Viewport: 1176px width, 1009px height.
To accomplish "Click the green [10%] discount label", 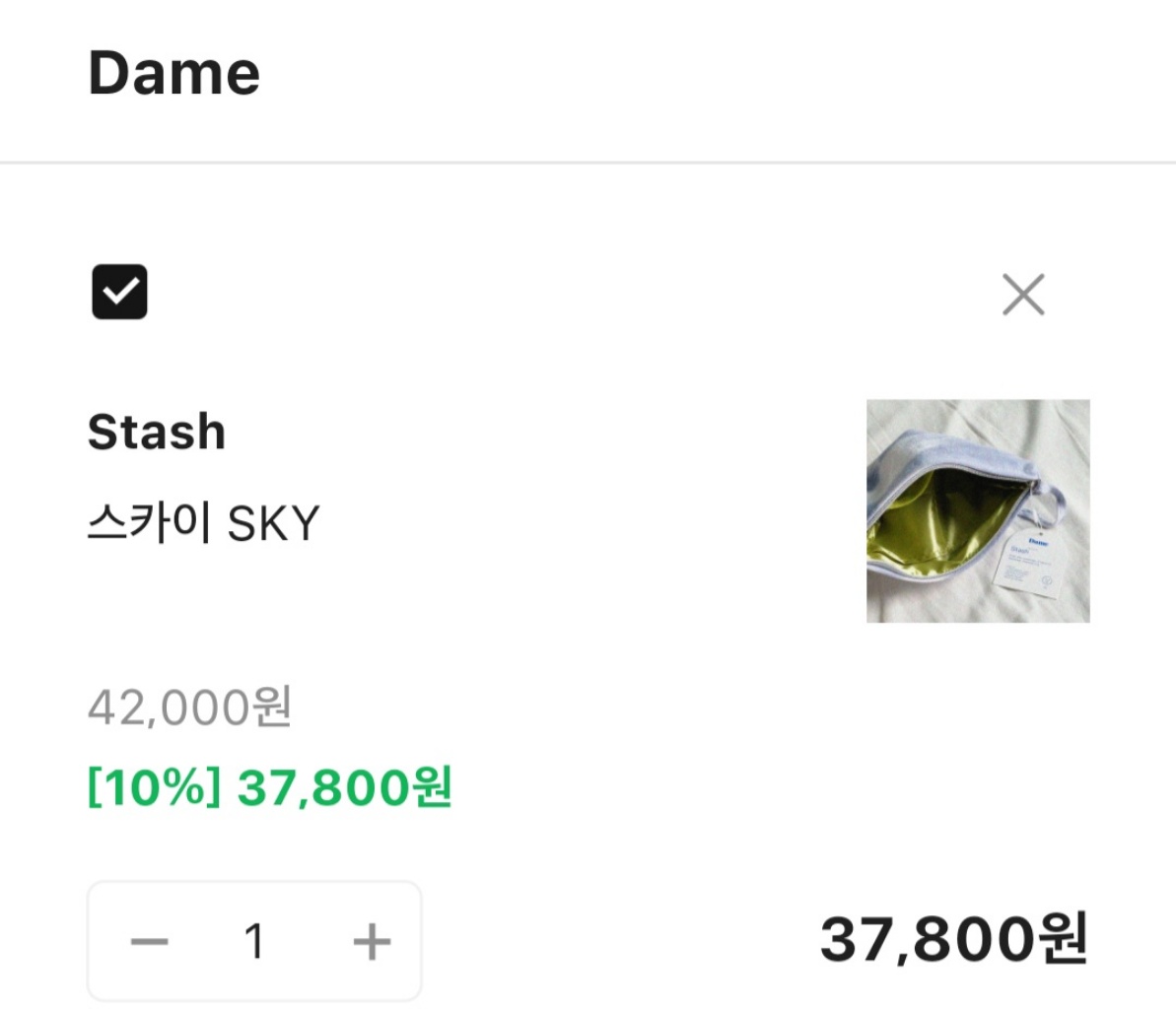I will pos(154,787).
